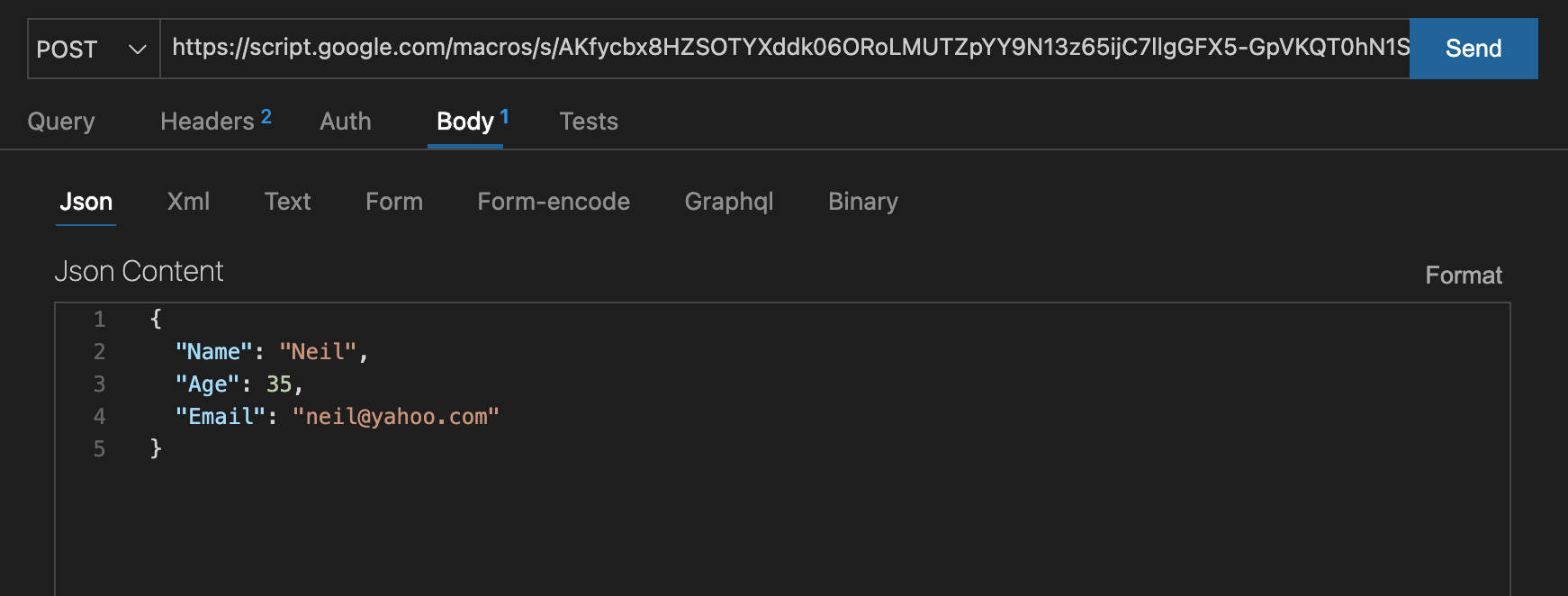Select the Body tab

(465, 122)
